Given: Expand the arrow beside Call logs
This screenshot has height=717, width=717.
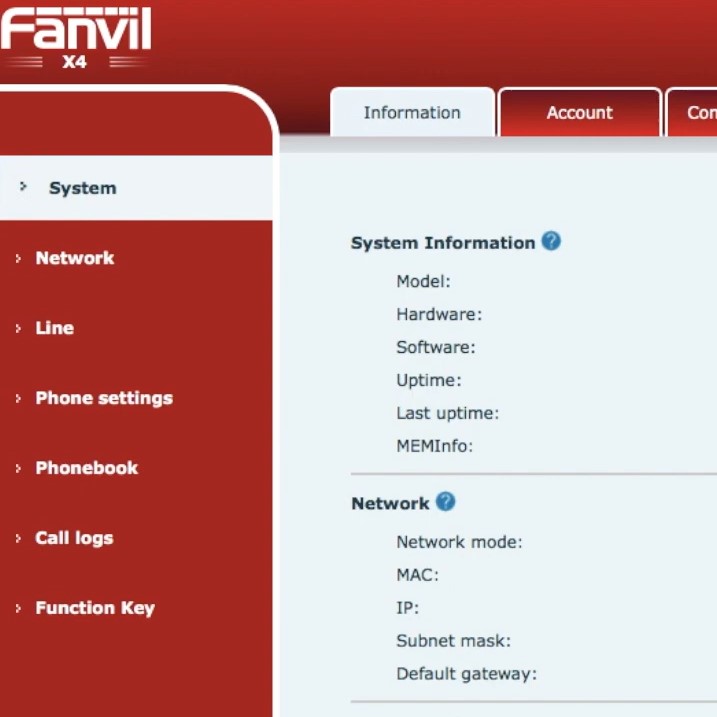Looking at the screenshot, I should click(18, 538).
